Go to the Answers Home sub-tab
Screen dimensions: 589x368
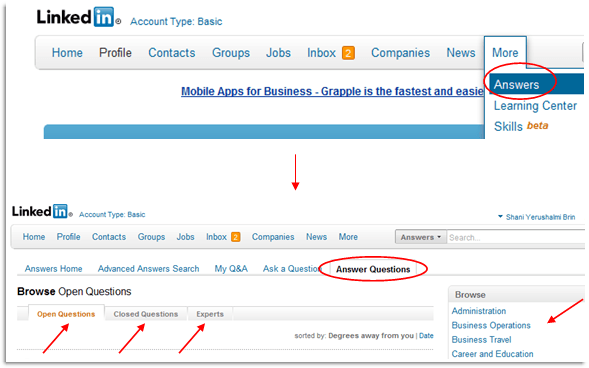click(53, 269)
